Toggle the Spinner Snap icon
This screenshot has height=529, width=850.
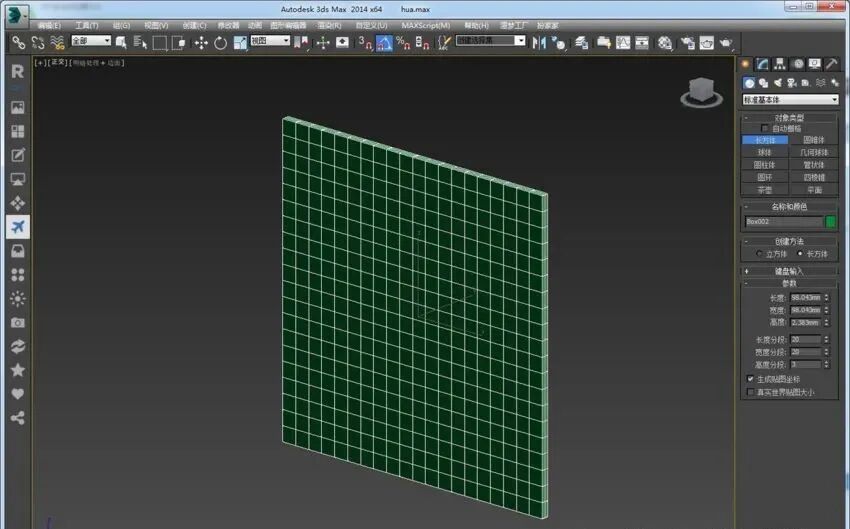coord(422,43)
